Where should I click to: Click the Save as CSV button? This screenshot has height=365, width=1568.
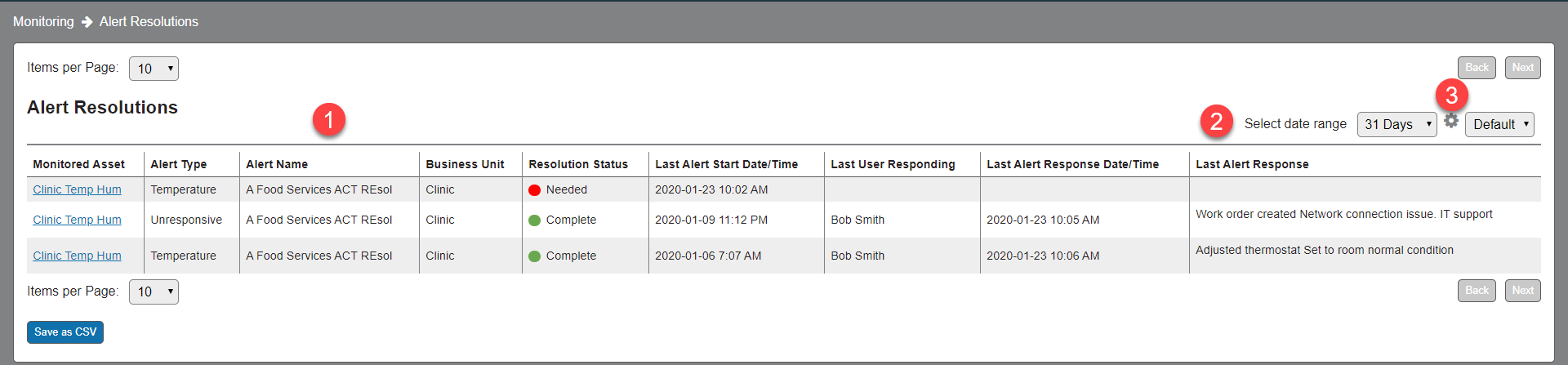click(65, 332)
